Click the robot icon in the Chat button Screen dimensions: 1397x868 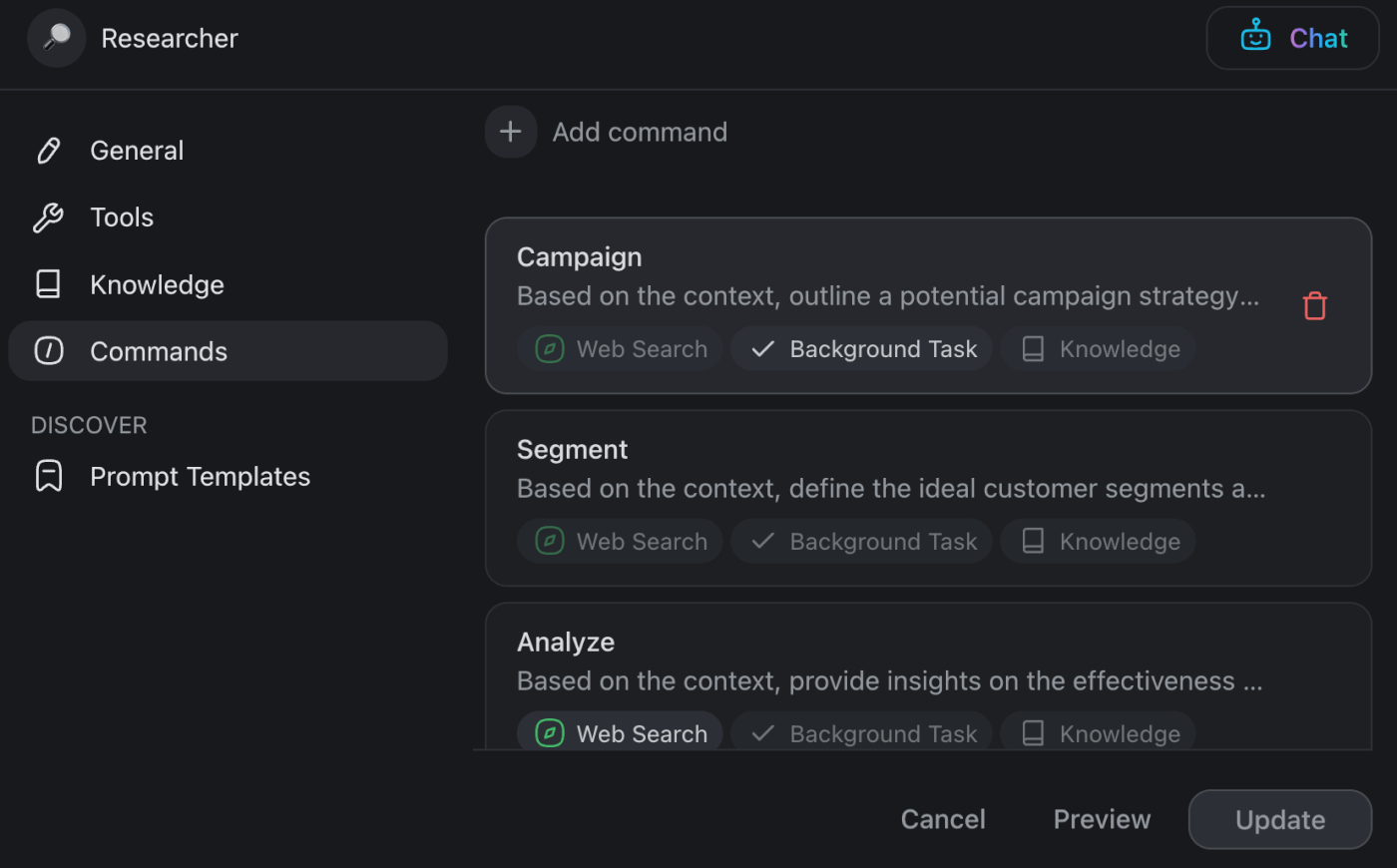tap(1255, 37)
